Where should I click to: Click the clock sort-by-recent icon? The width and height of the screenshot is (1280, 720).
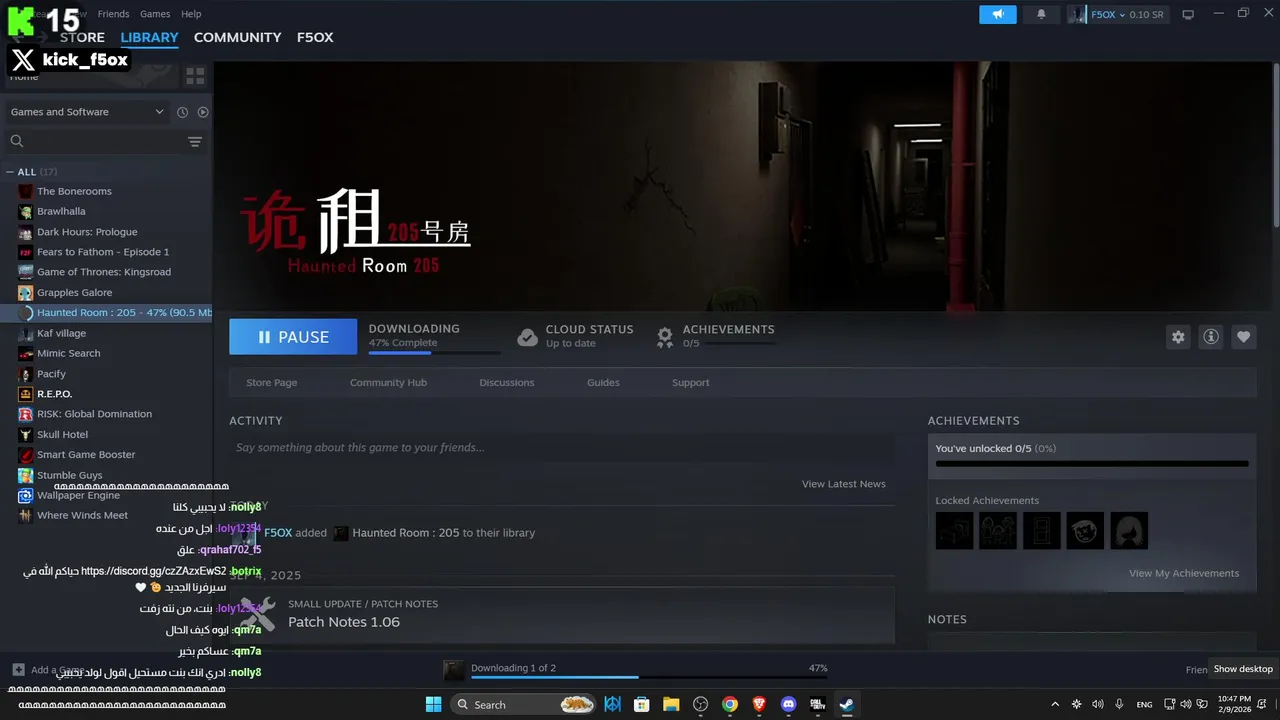coord(182,112)
